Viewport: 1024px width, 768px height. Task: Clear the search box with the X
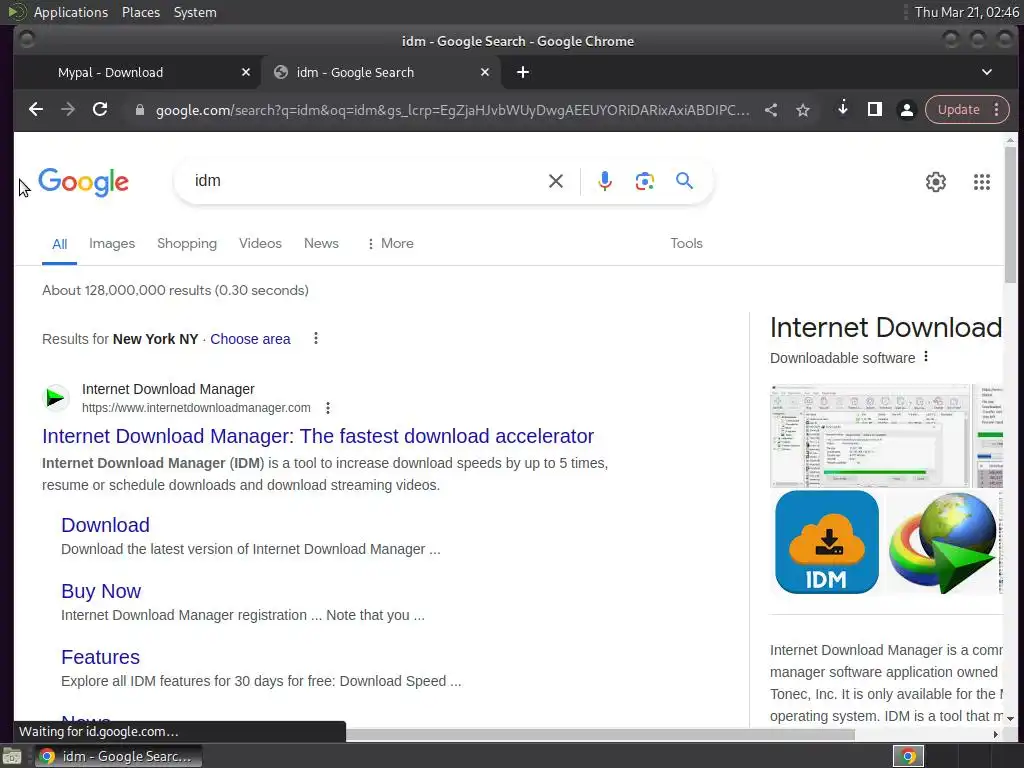pos(556,181)
